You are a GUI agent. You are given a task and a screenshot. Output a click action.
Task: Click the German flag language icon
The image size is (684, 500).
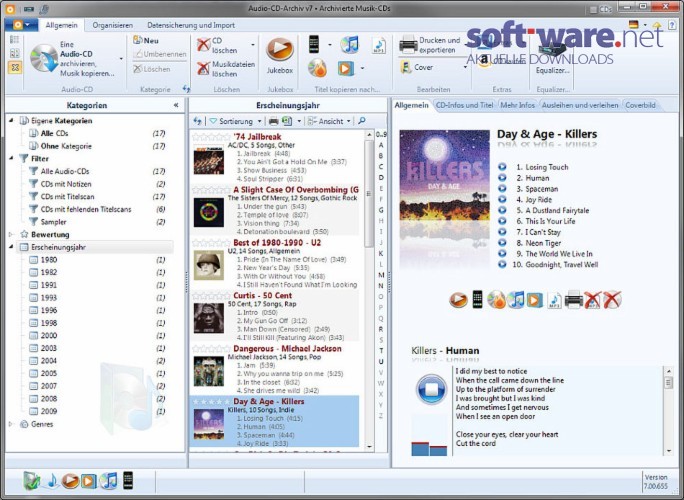pyautogui.click(x=634, y=25)
